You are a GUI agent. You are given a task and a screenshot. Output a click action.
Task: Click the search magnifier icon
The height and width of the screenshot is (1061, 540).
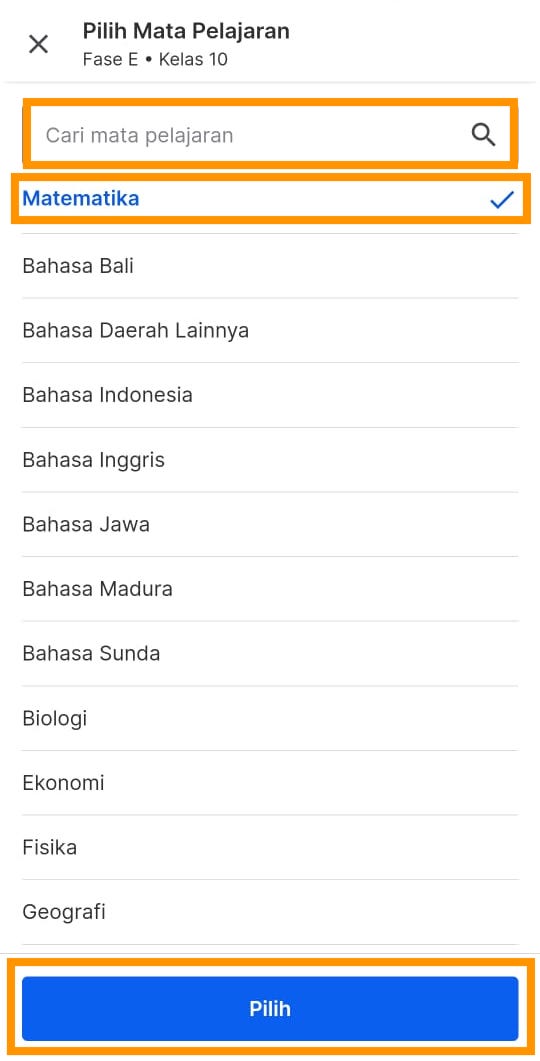tap(483, 135)
